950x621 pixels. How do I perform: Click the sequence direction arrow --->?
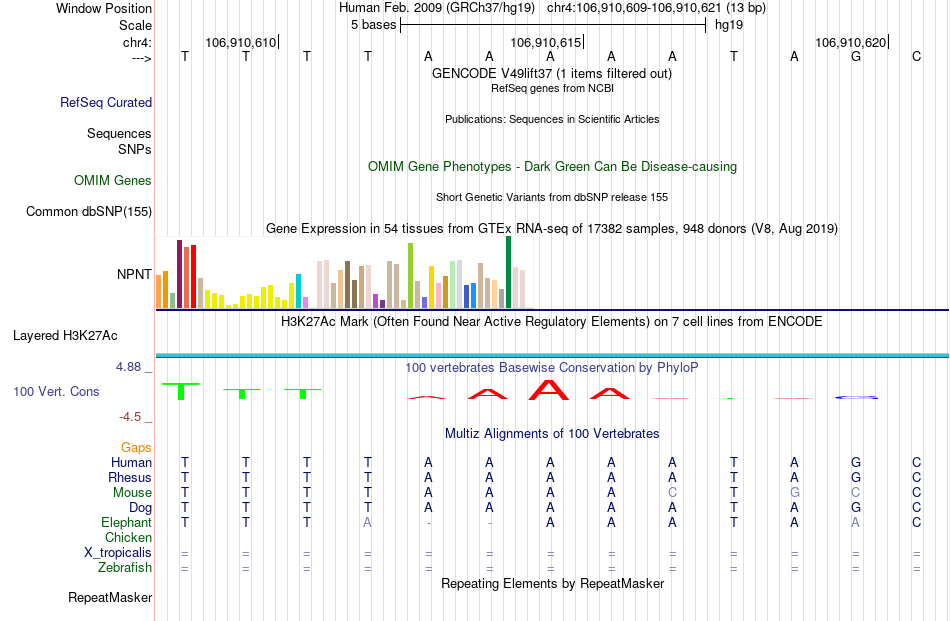click(142, 58)
